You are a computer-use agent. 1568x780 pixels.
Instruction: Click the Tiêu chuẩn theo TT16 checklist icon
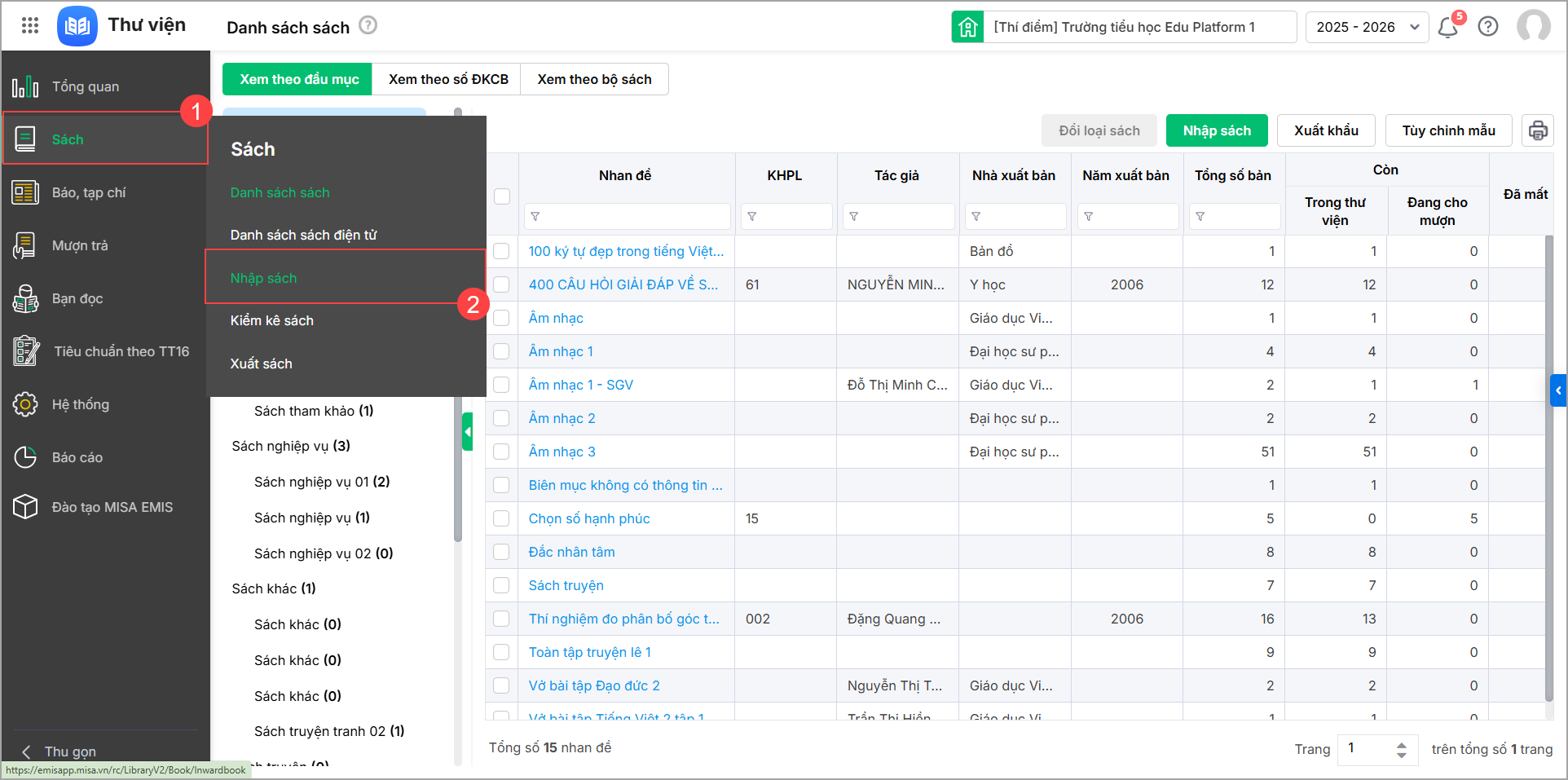point(26,351)
